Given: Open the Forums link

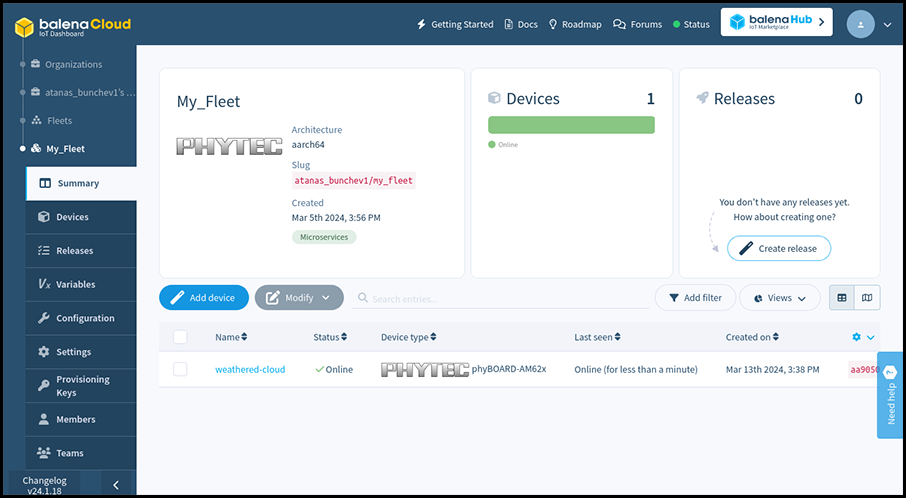Looking at the screenshot, I should (637, 24).
